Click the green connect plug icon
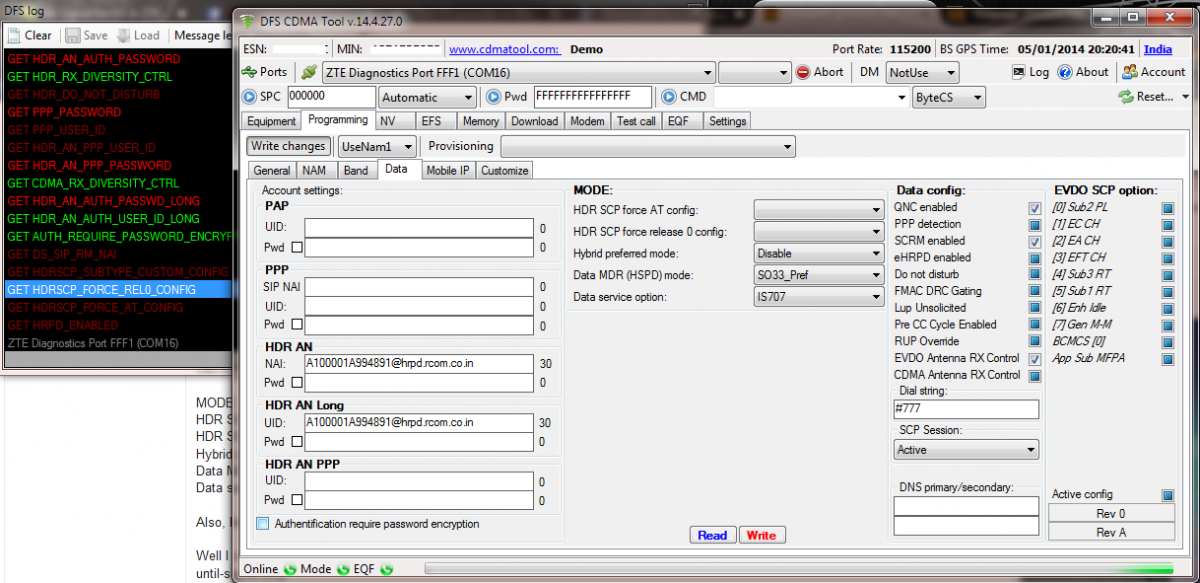This screenshot has width=1200, height=583. click(309, 72)
